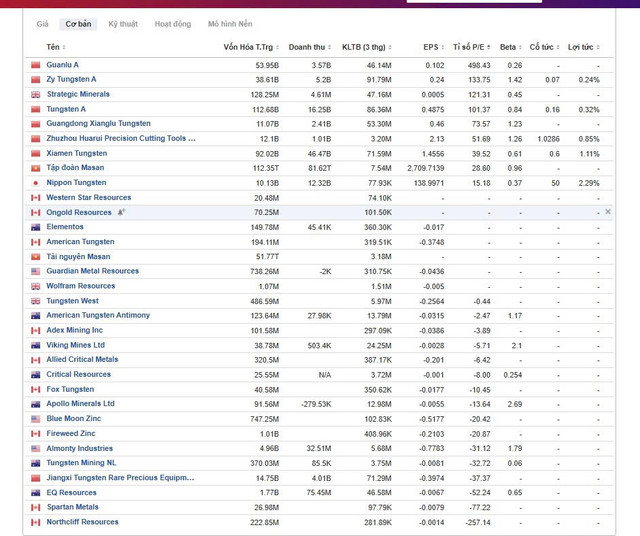This screenshot has width=640, height=536.
Task: Select the Giá tab
Action: [x=42, y=23]
